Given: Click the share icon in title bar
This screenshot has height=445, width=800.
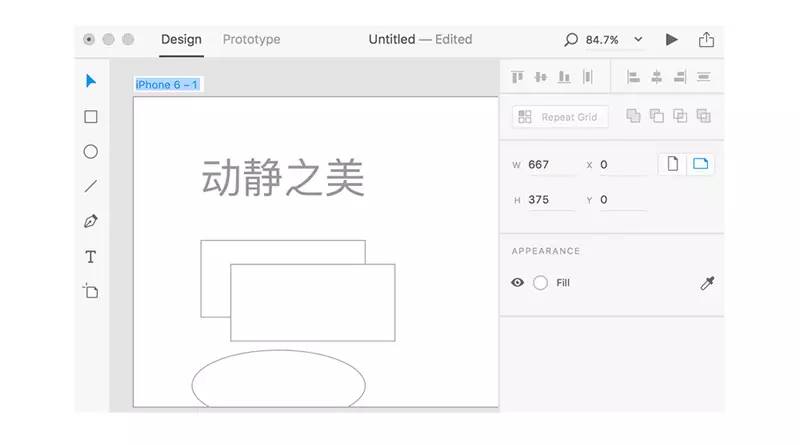Looking at the screenshot, I should [707, 40].
